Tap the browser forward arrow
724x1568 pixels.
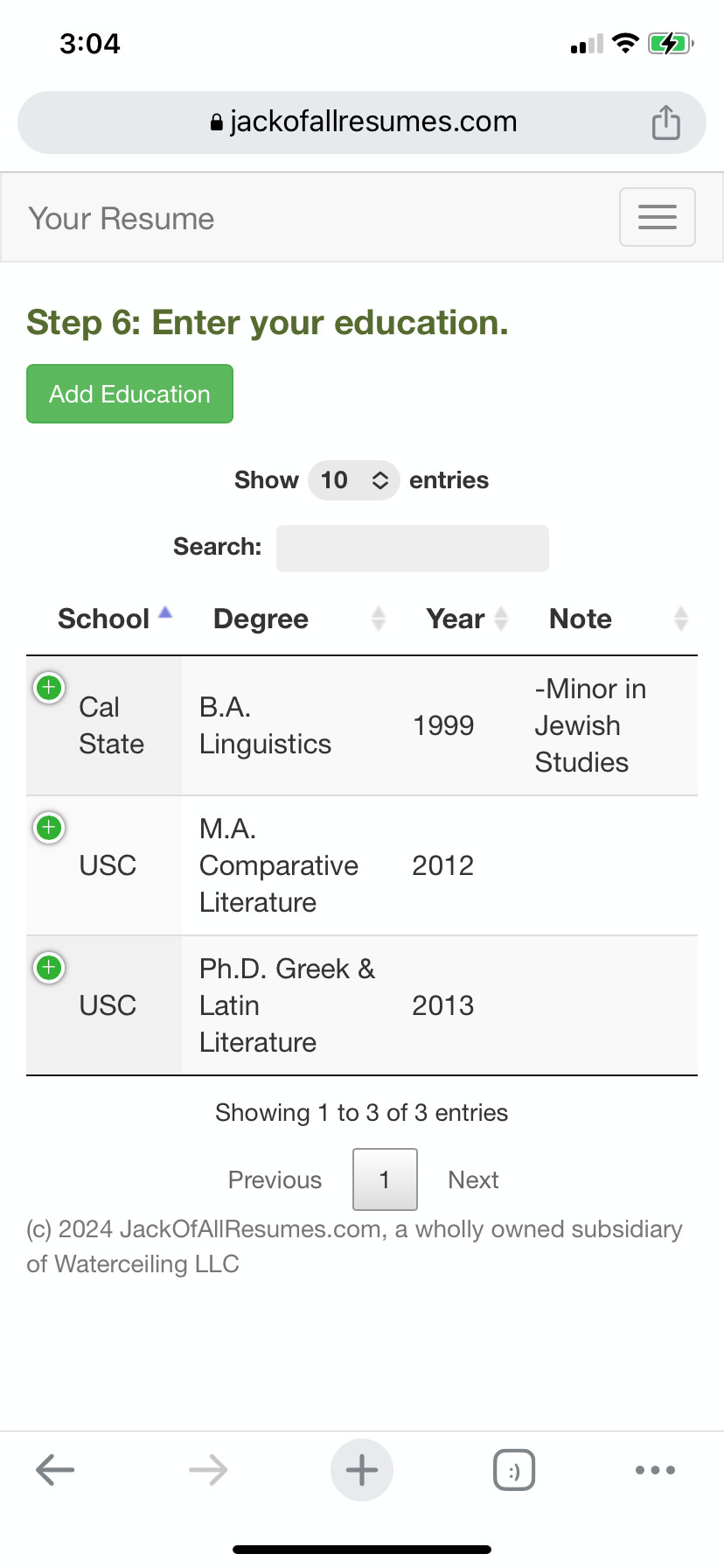point(208,1470)
